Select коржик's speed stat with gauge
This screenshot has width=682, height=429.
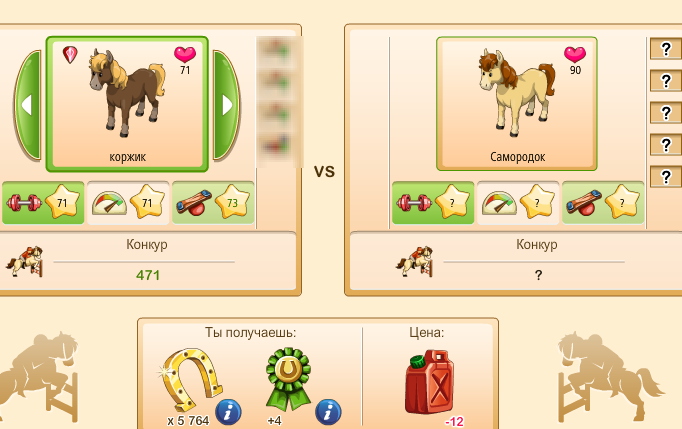point(128,203)
